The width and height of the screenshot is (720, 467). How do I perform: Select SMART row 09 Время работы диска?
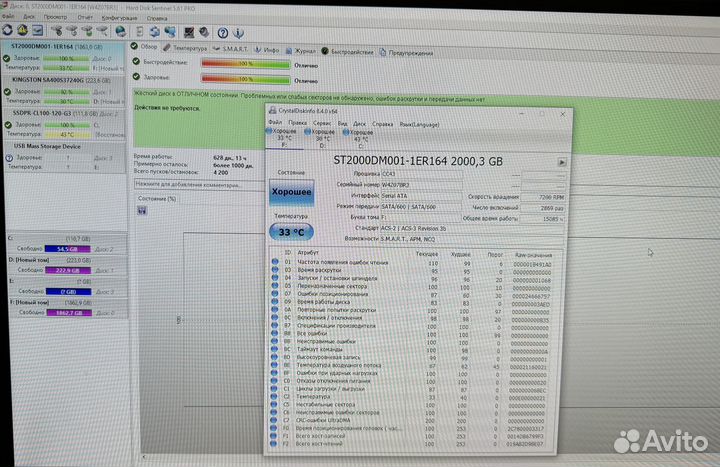pos(412,303)
